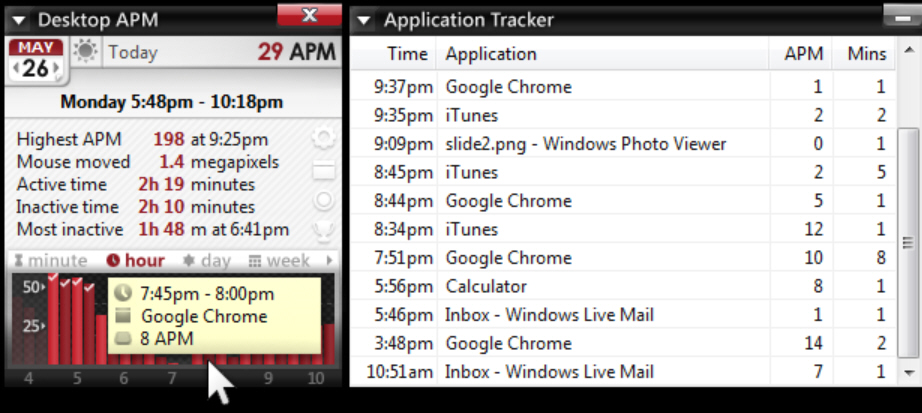Select the slide2.png Windows Photo Viewer row
This screenshot has height=413, width=922.
coord(623,144)
